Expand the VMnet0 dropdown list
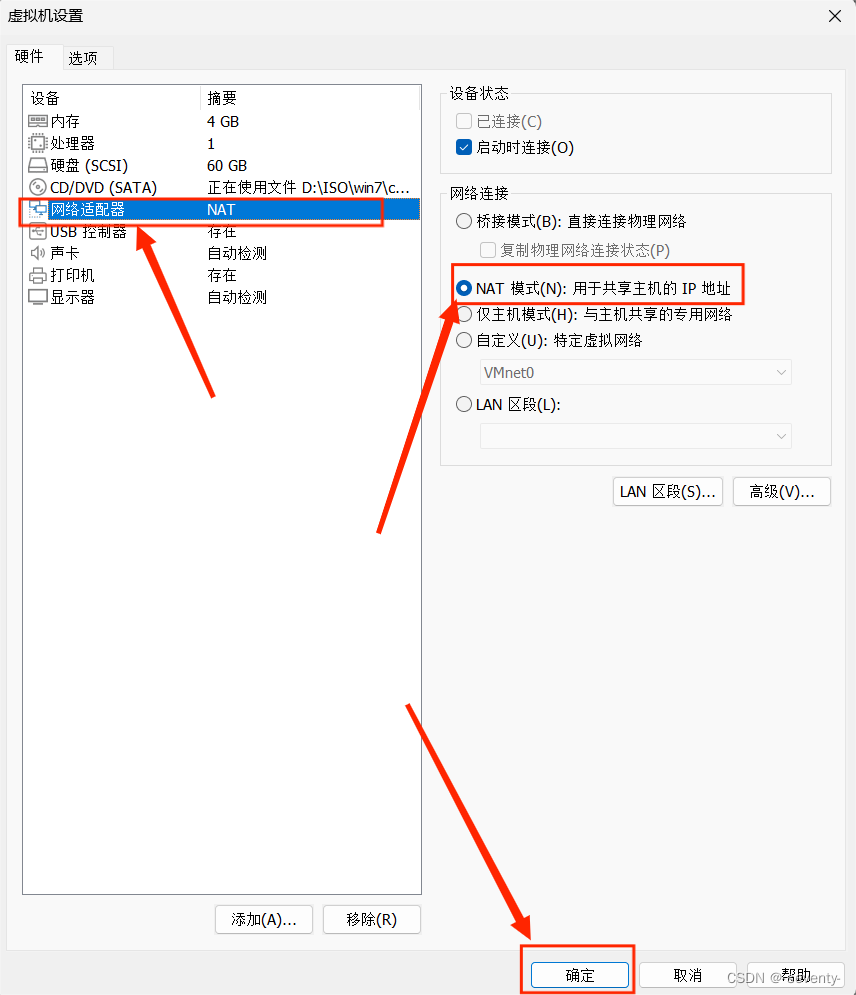The image size is (856, 995). click(636, 372)
